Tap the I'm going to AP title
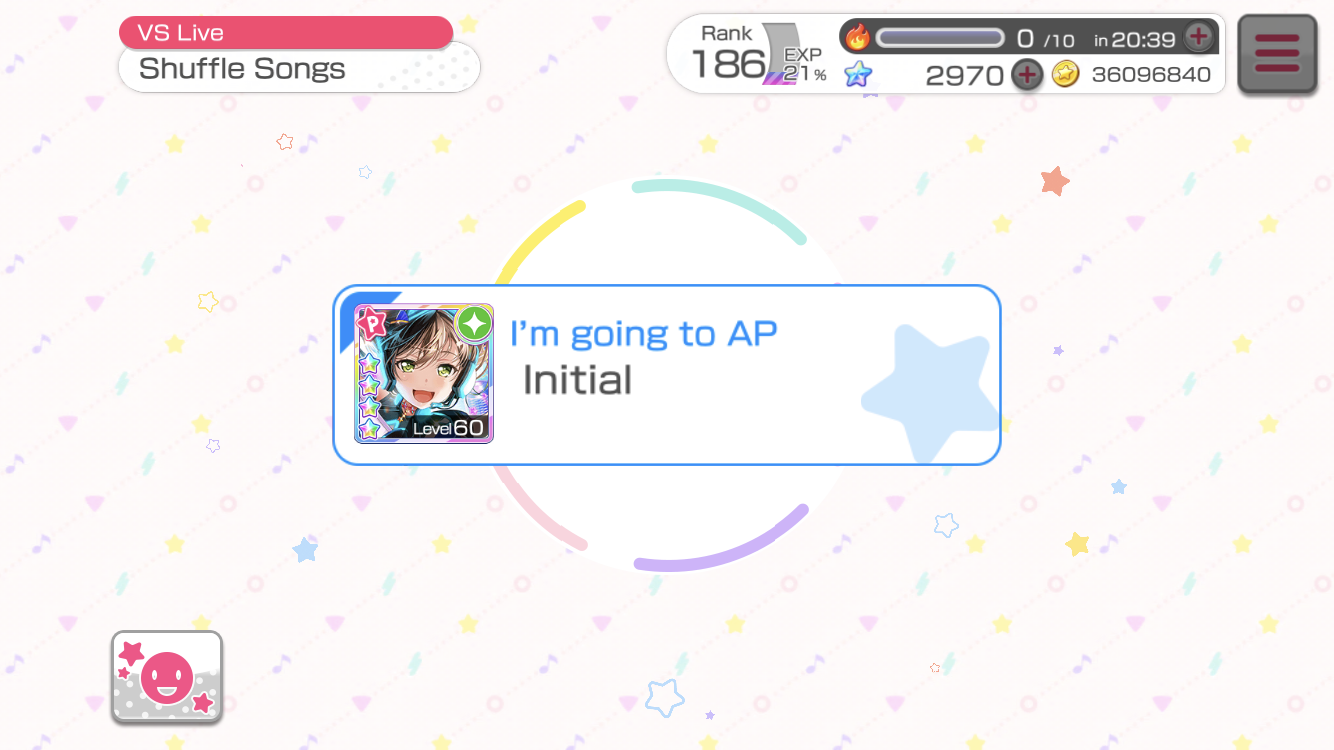 click(643, 334)
